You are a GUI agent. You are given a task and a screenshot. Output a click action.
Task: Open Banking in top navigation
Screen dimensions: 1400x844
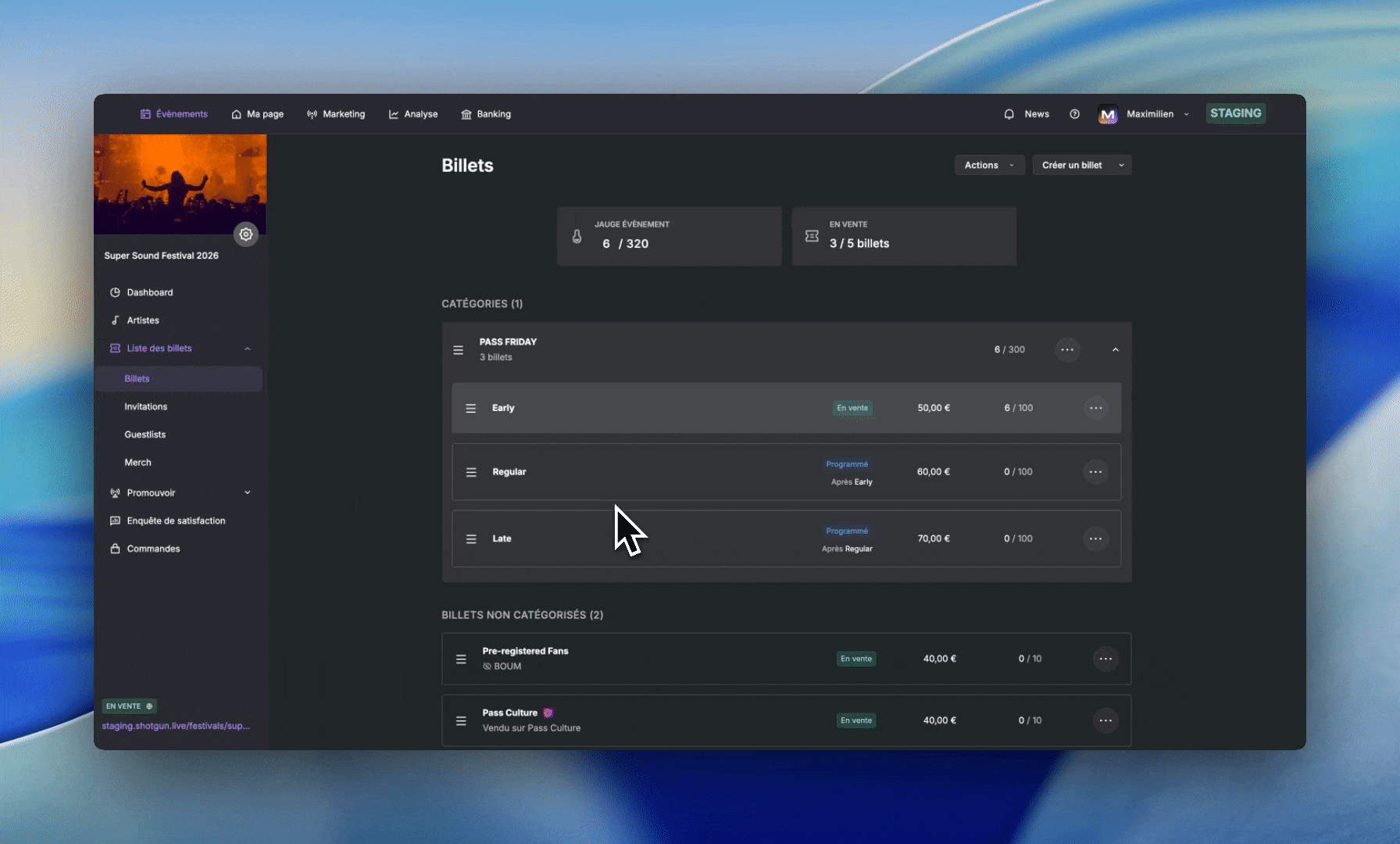tap(486, 114)
